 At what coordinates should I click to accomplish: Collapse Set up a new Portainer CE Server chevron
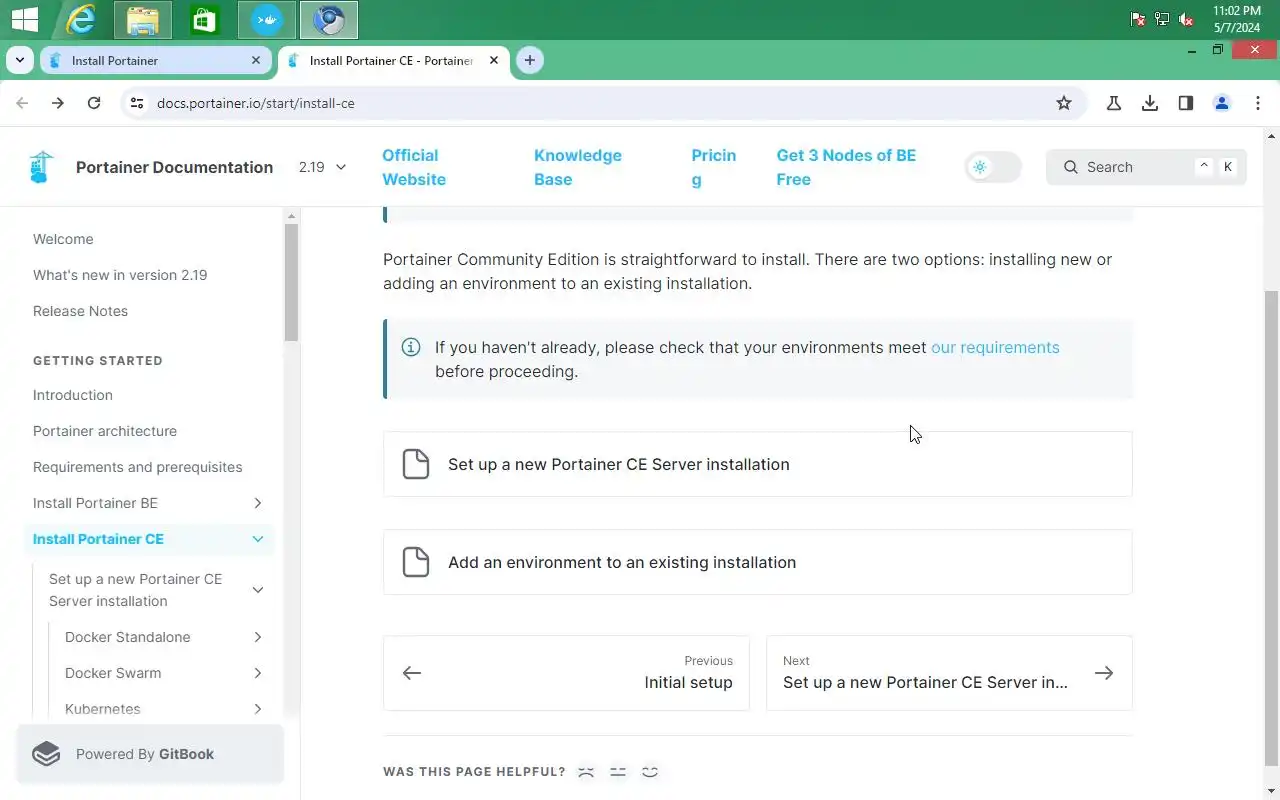(x=258, y=590)
